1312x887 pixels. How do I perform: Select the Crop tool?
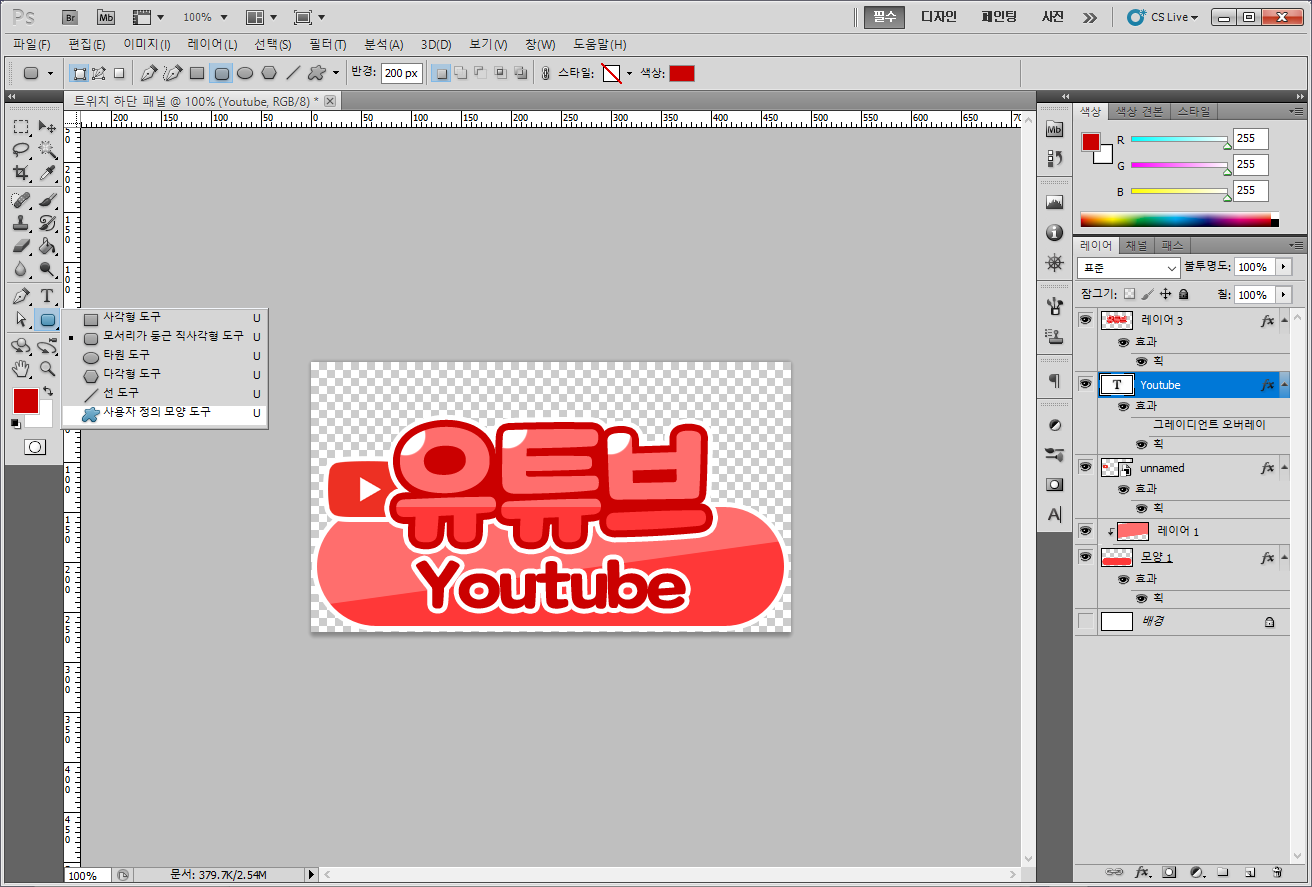(x=21, y=173)
